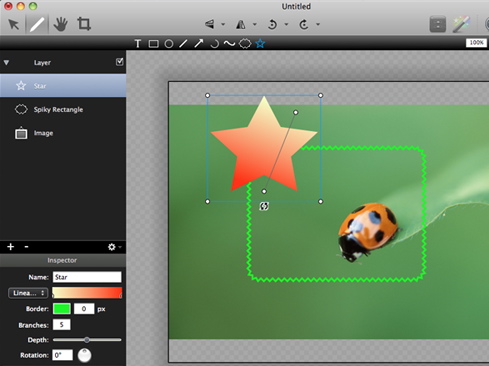Viewport: 489px width, 366px height.
Task: Activate the hand pan tool
Action: pyautogui.click(x=60, y=24)
